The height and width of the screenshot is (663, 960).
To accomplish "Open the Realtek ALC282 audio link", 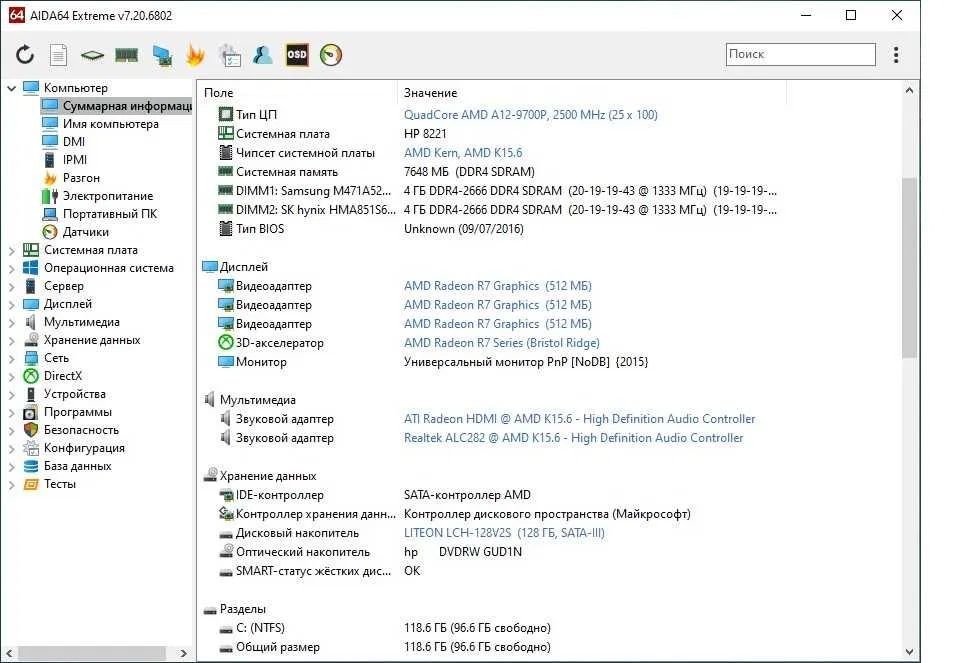I will 573,438.
